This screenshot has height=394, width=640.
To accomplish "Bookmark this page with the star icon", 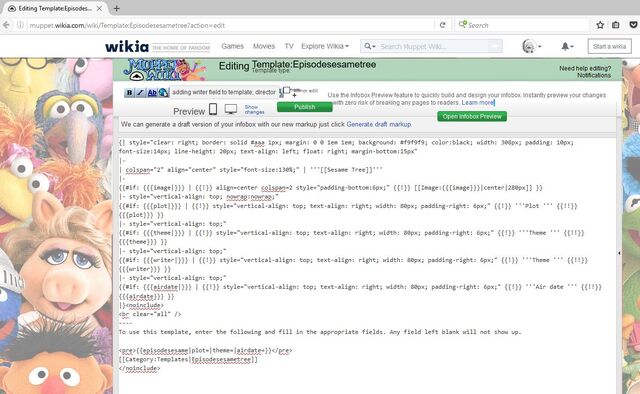I will point(600,25).
